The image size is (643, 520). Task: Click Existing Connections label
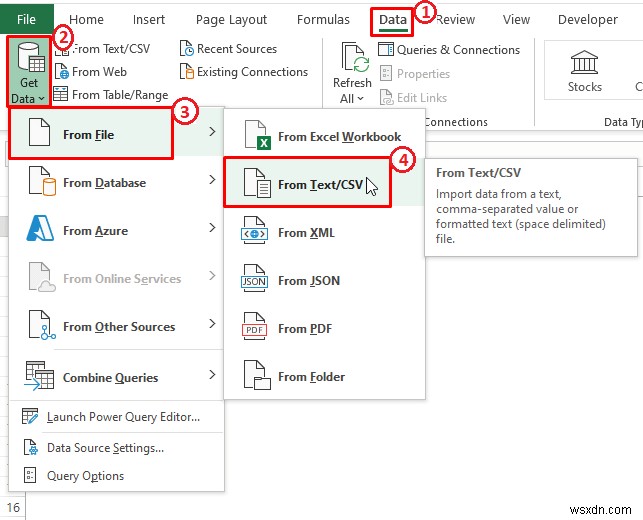pos(252,72)
